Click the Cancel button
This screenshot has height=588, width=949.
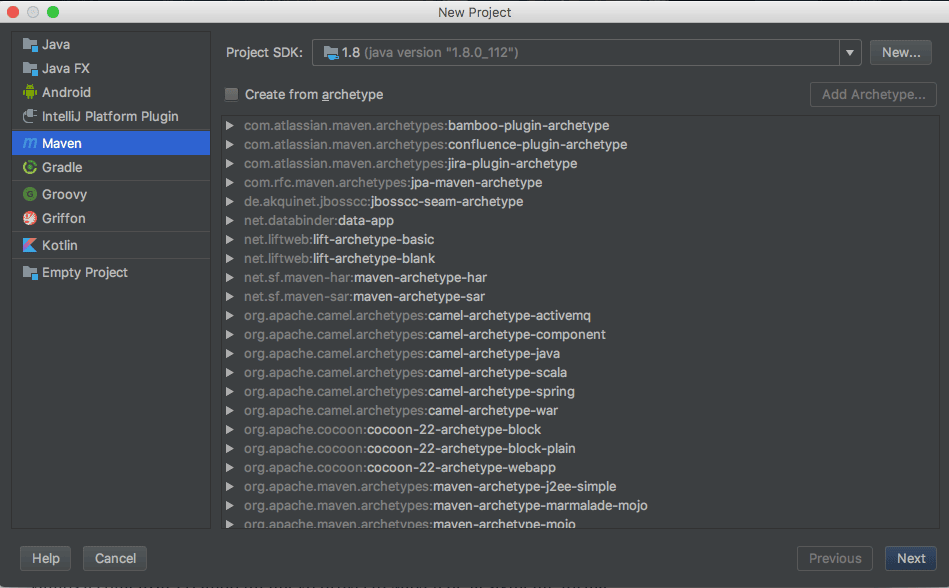[115, 558]
